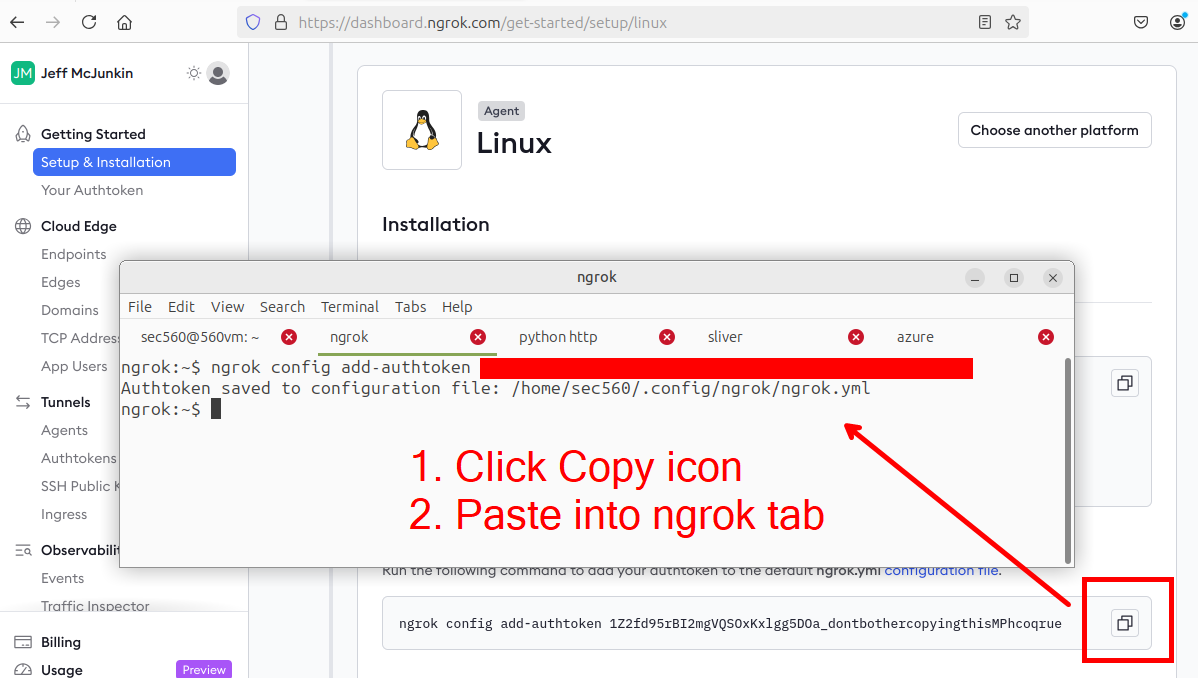Copy the add-authtoken command using copy icon

point(1124,623)
